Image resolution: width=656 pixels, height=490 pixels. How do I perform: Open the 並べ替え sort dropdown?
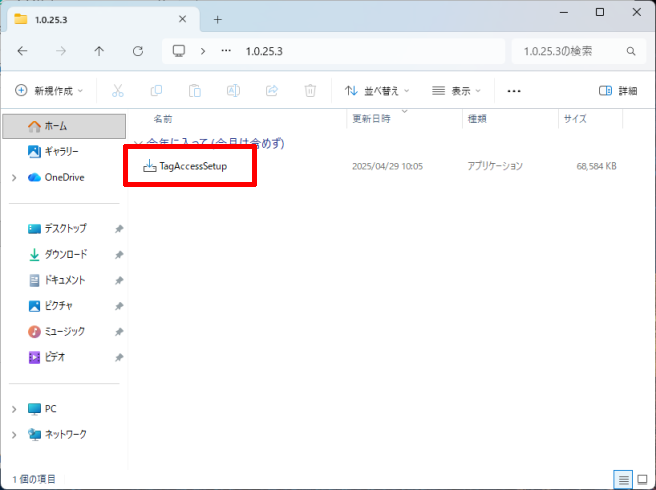[x=378, y=90]
